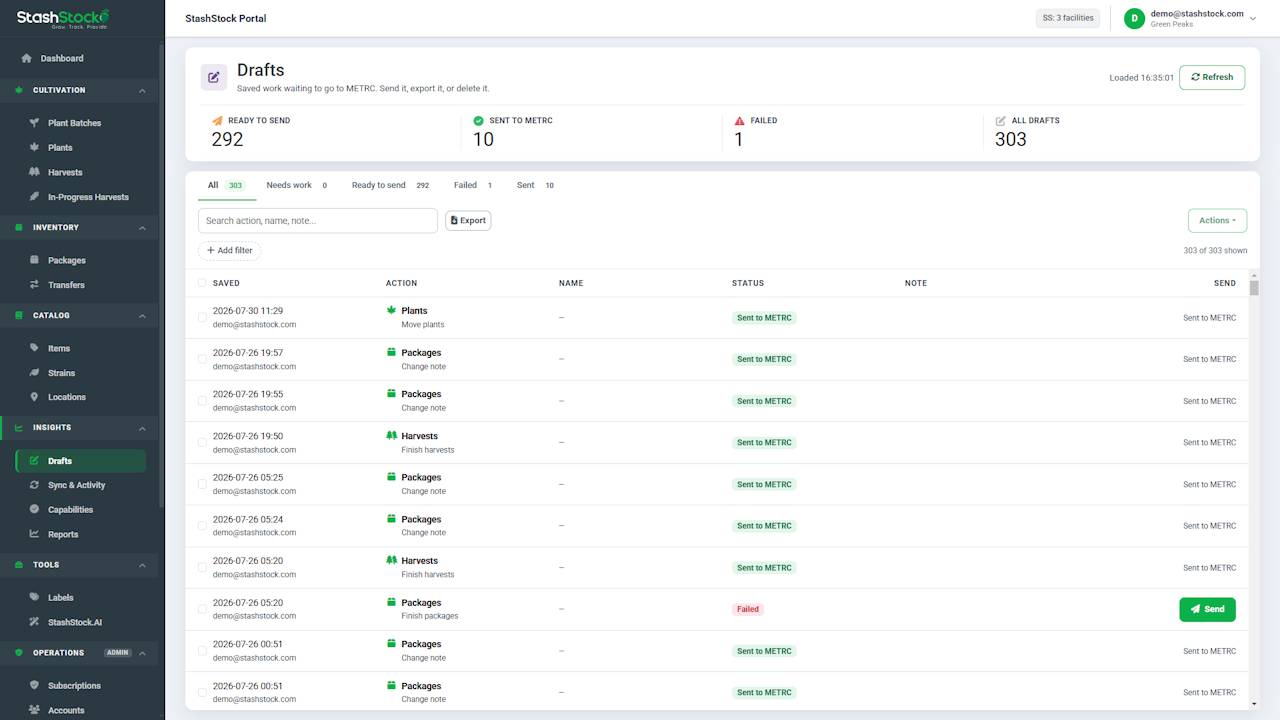The image size is (1280, 720).
Task: Click the Plant Batches sidebar icon
Action: click(x=34, y=123)
